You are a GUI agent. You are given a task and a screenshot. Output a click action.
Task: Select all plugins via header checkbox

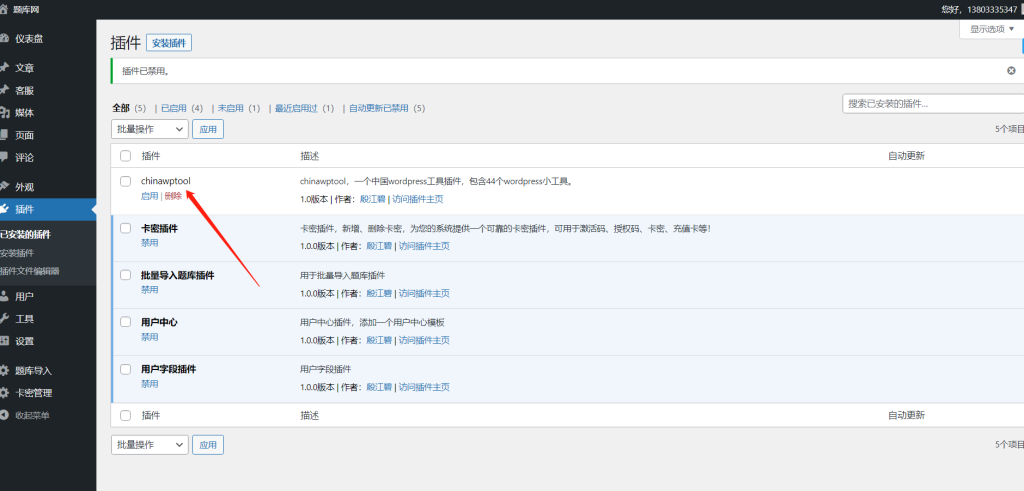point(125,156)
